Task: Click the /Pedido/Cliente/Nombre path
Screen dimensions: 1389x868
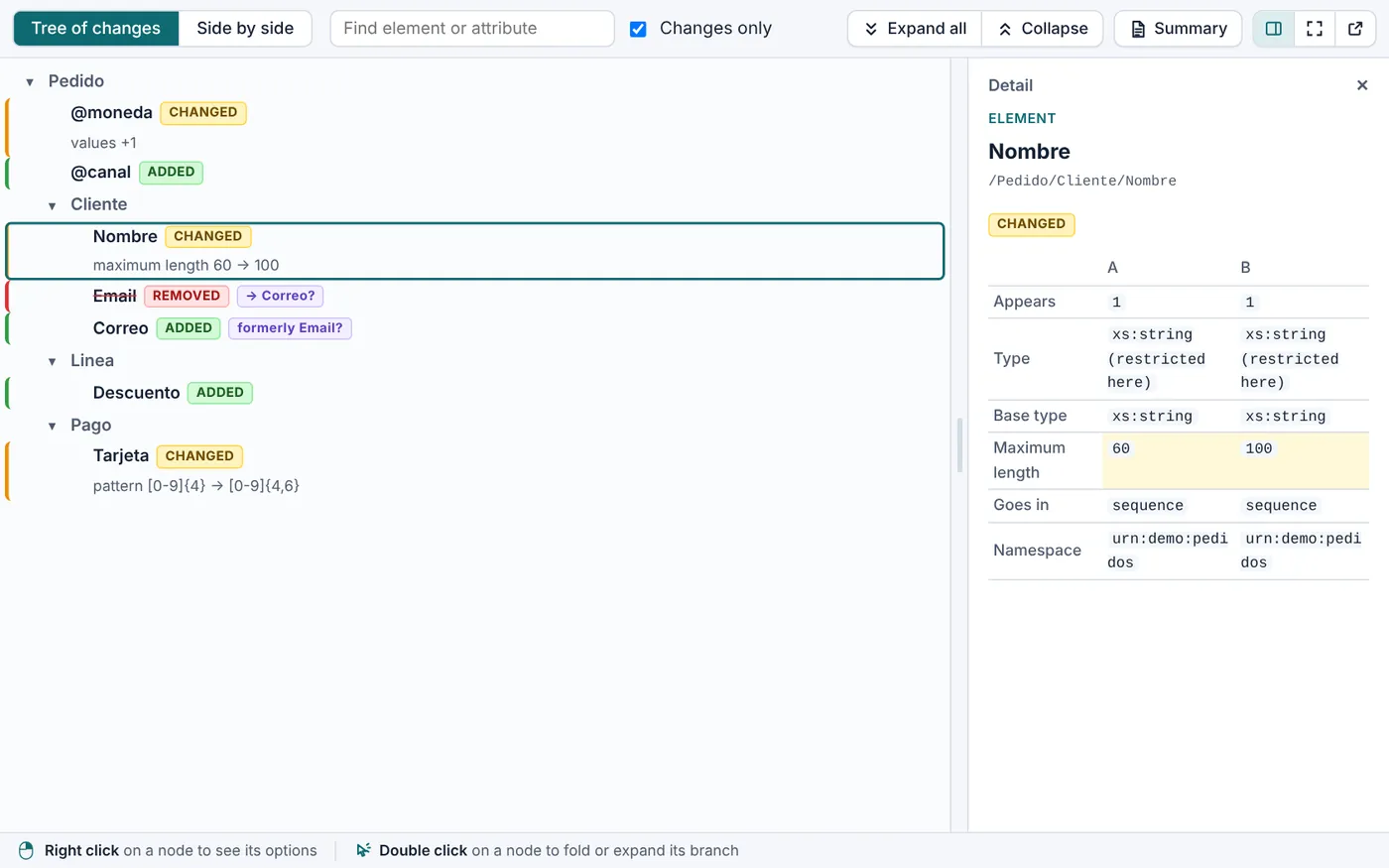Action: (x=1082, y=181)
